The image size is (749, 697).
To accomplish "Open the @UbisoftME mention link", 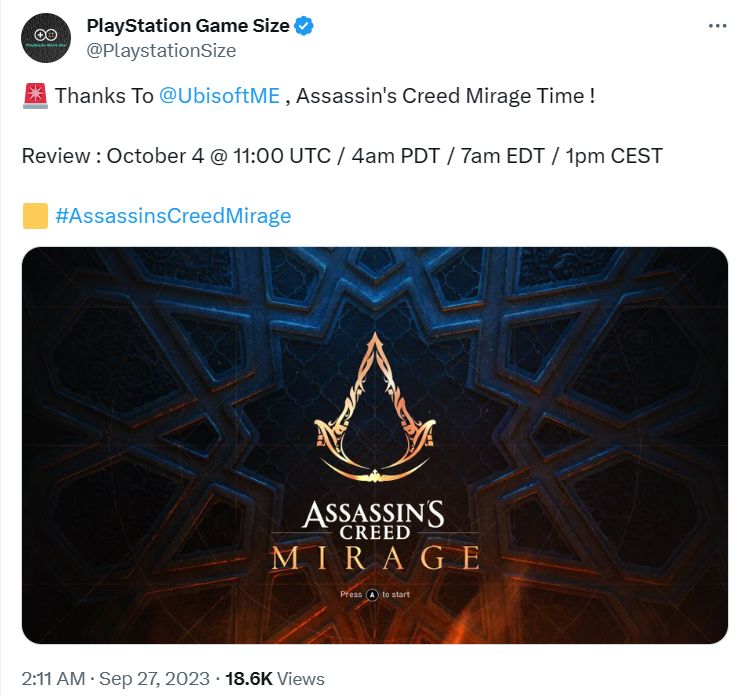I will click(219, 96).
